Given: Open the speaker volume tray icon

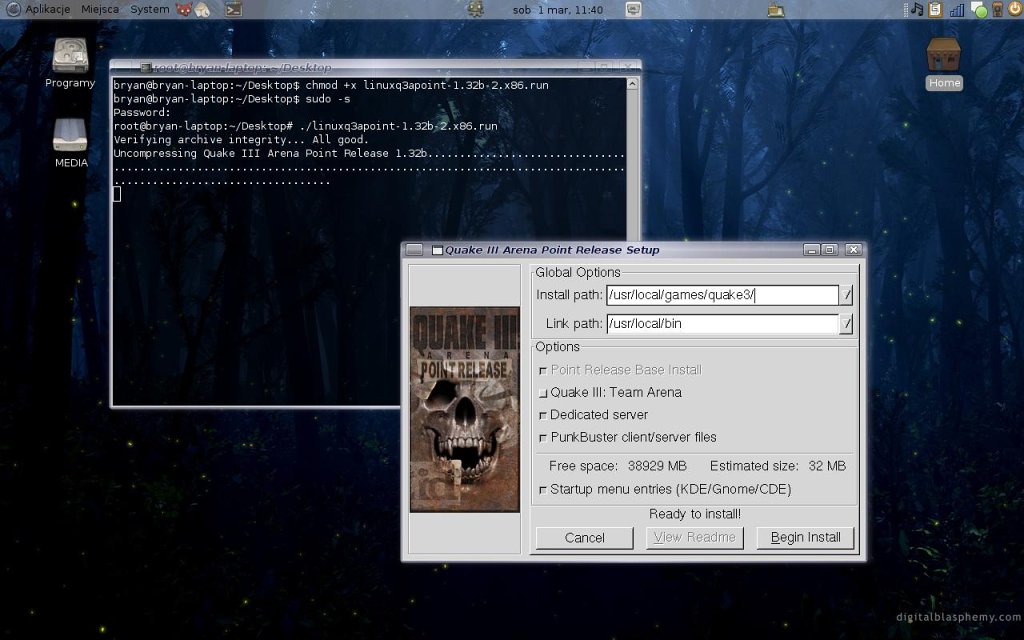Looking at the screenshot, I should point(997,9).
